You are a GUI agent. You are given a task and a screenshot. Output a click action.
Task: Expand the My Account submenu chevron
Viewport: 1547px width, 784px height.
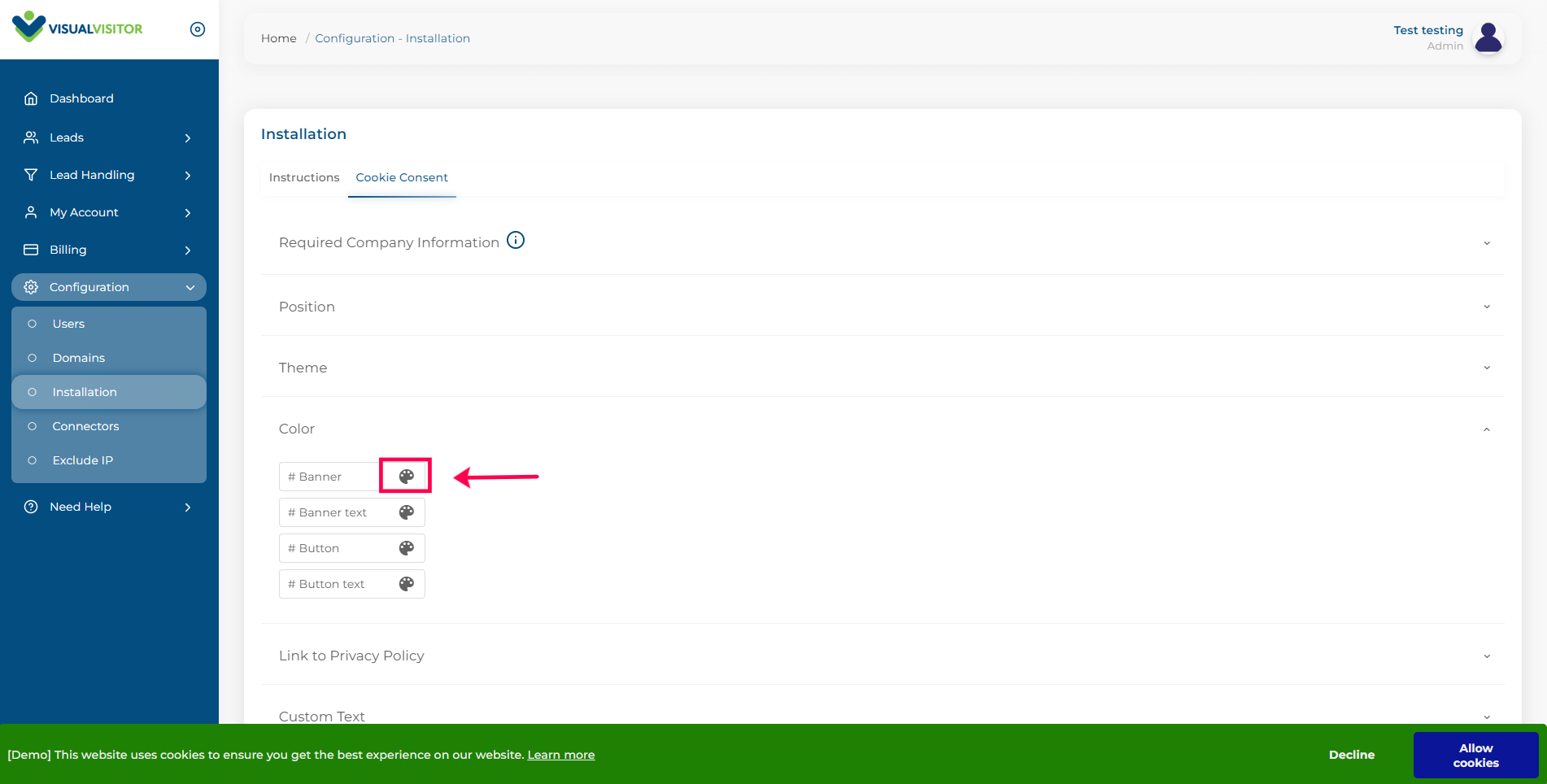coord(188,213)
